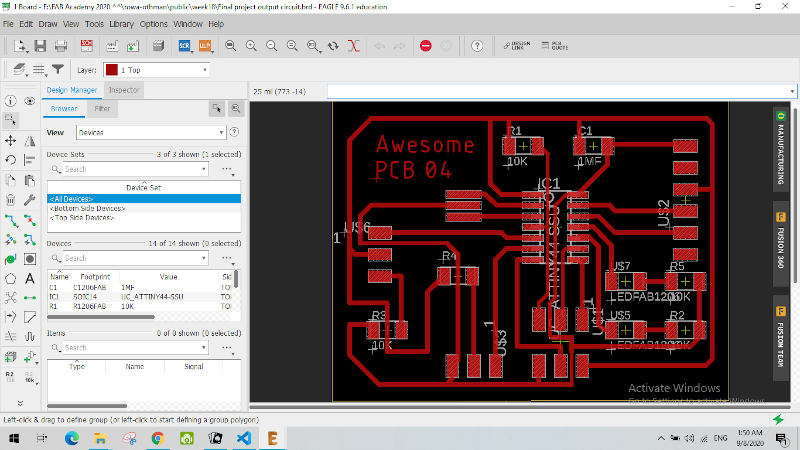Screen dimensions: 800x450
Task: Switch to schematic with SCH/BRD icon
Action: pos(87,46)
